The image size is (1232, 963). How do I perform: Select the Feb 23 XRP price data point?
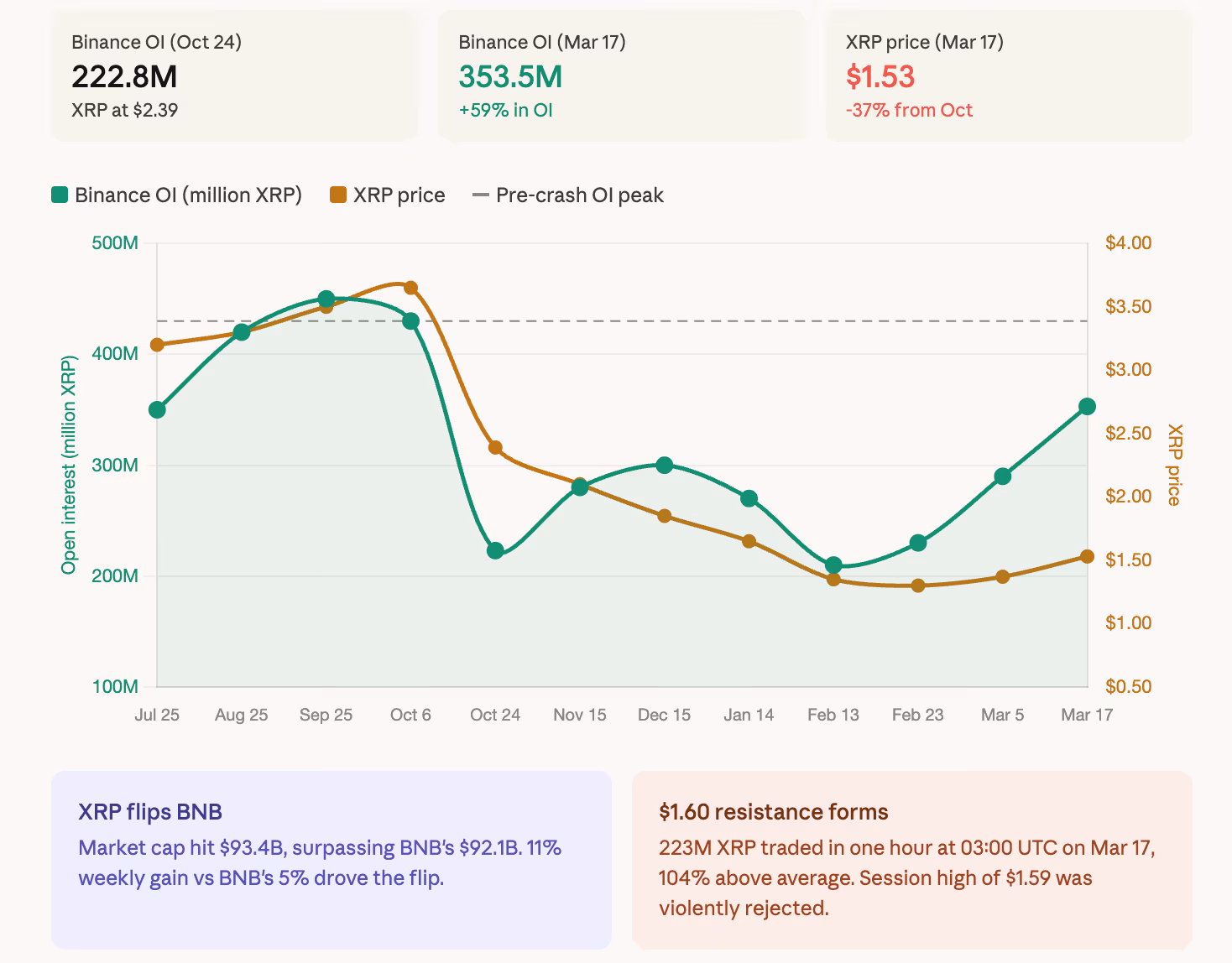tap(918, 586)
